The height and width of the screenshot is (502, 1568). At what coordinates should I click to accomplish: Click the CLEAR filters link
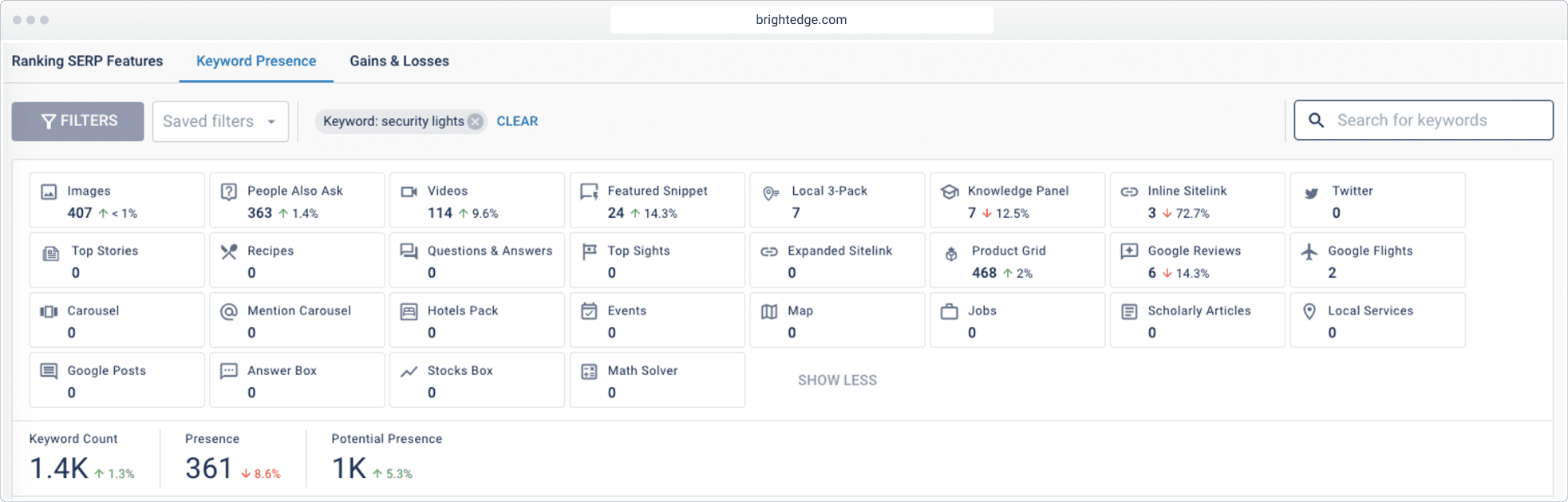pos(517,121)
